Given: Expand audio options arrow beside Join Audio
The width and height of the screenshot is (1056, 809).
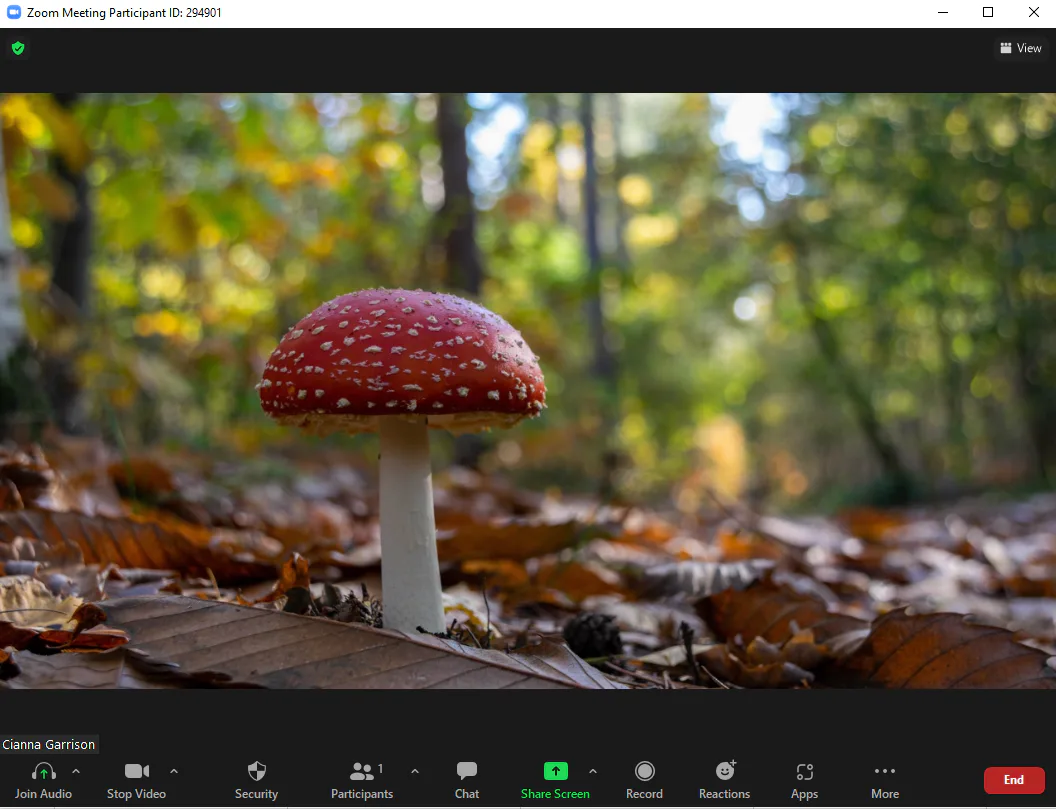Looking at the screenshot, I should [x=76, y=771].
